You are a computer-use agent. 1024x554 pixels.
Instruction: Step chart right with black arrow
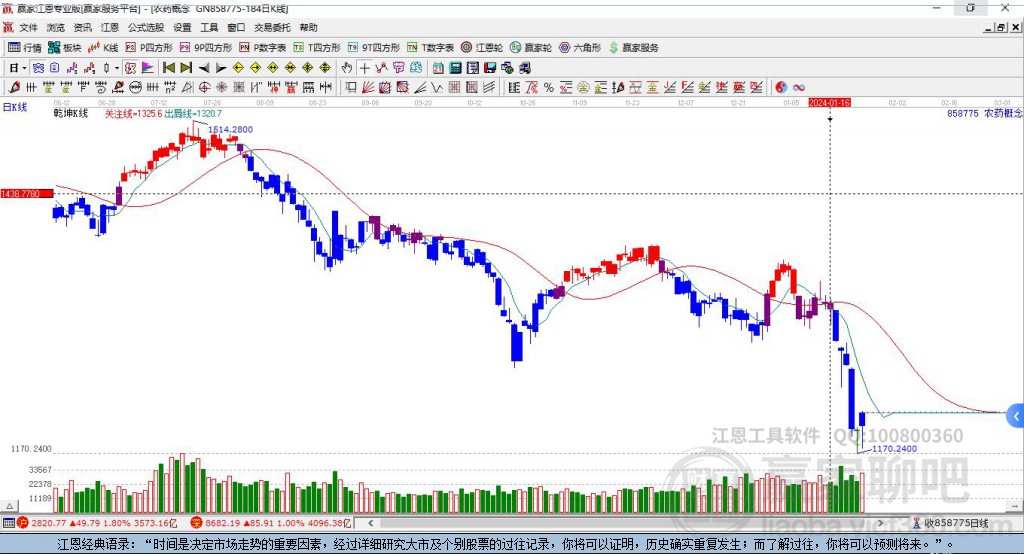pyautogui.click(x=221, y=68)
